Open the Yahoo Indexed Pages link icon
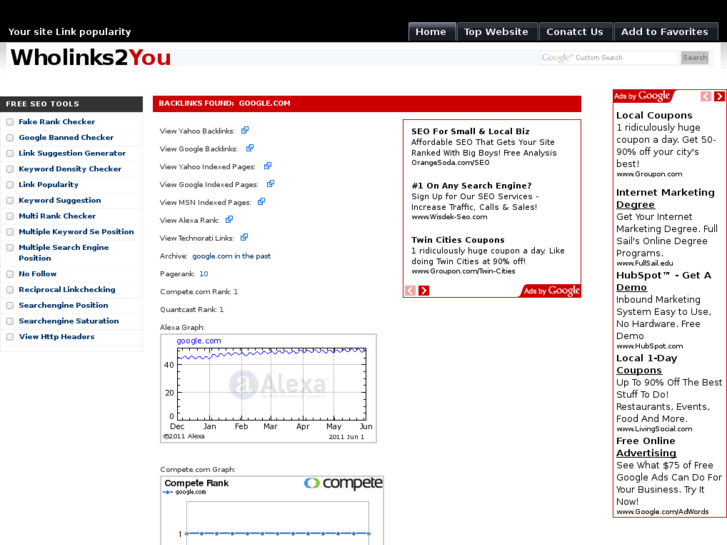The width and height of the screenshot is (727, 545). pyautogui.click(x=268, y=166)
